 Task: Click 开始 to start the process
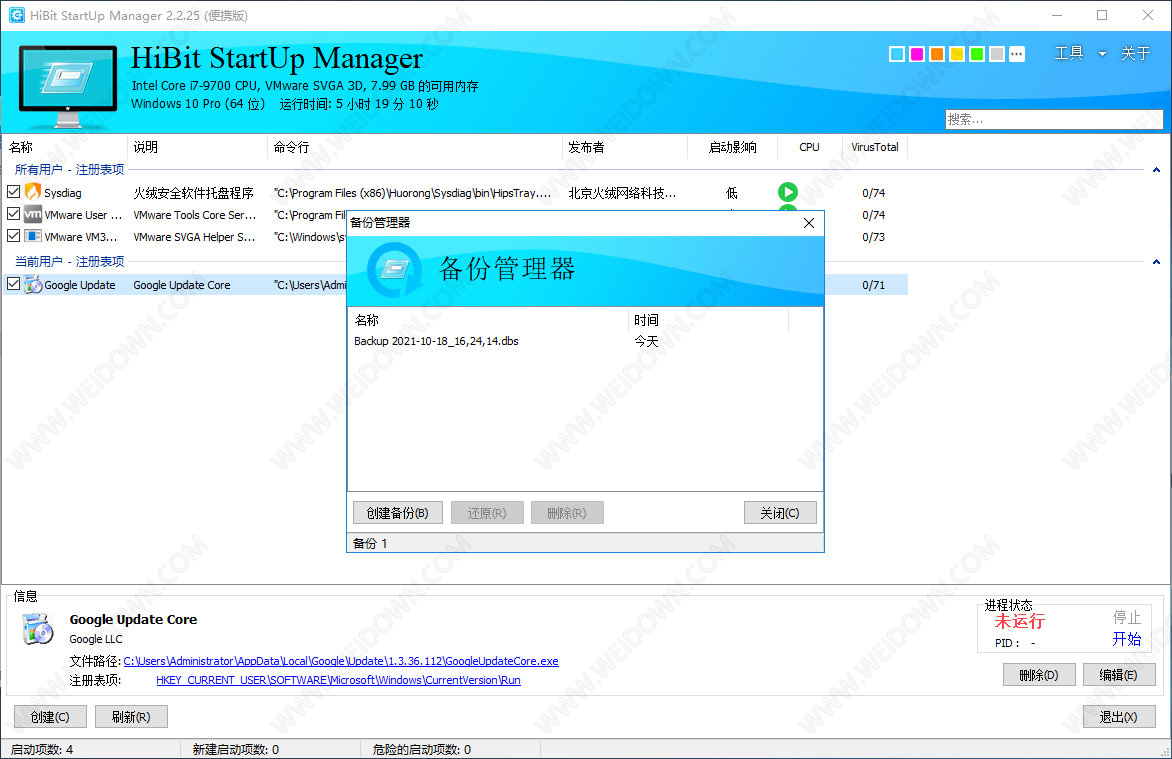tap(1126, 639)
